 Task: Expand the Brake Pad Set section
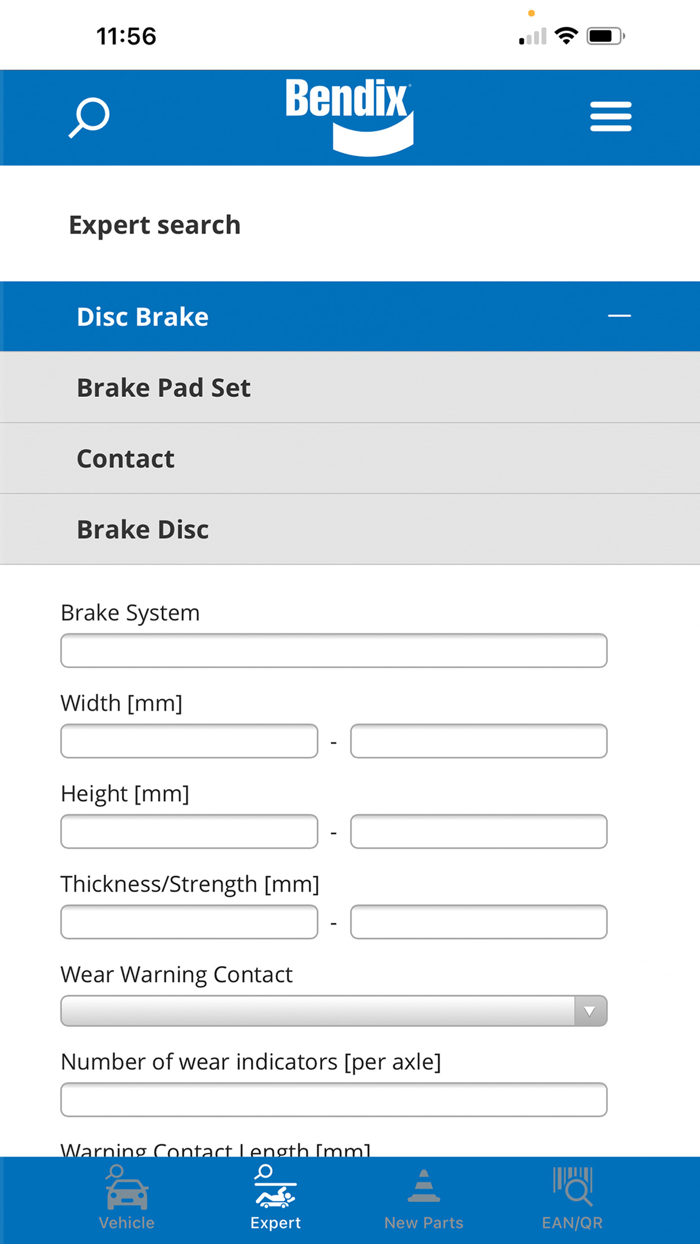pyautogui.click(x=350, y=387)
